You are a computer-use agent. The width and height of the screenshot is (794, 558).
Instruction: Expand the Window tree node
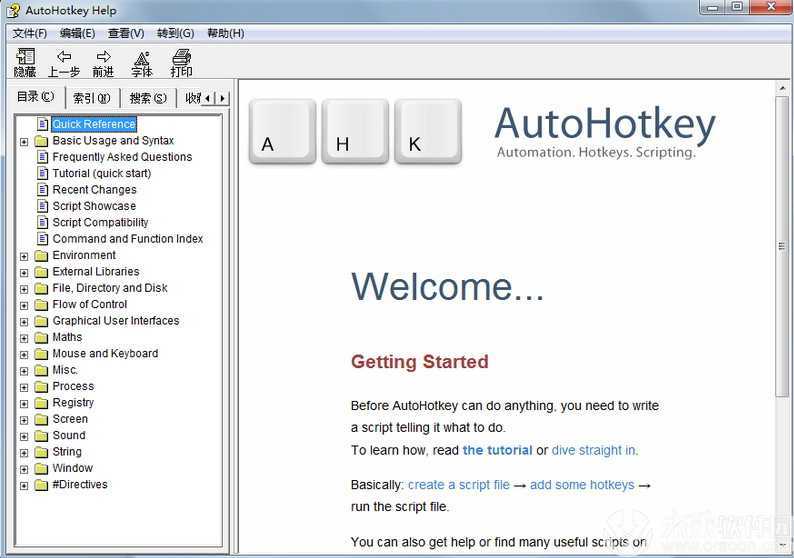pos(24,469)
